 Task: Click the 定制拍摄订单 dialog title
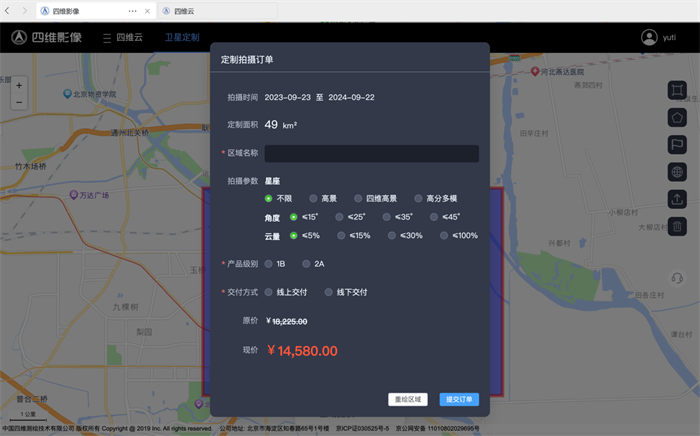point(247,60)
